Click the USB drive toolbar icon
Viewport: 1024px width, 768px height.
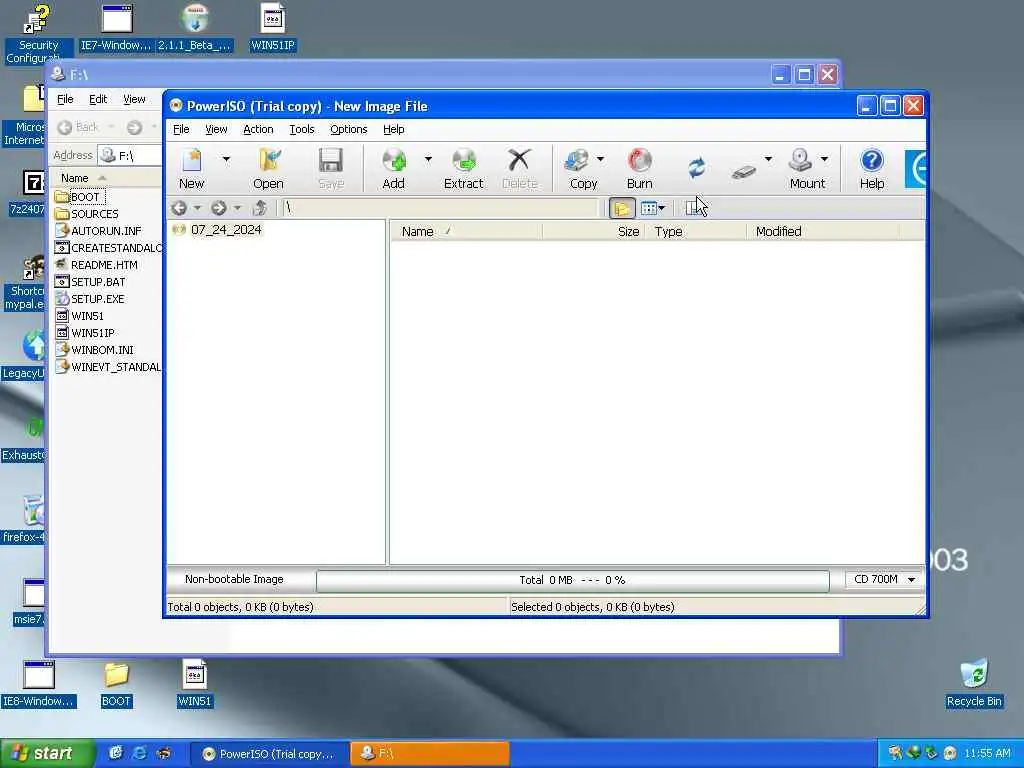744,170
